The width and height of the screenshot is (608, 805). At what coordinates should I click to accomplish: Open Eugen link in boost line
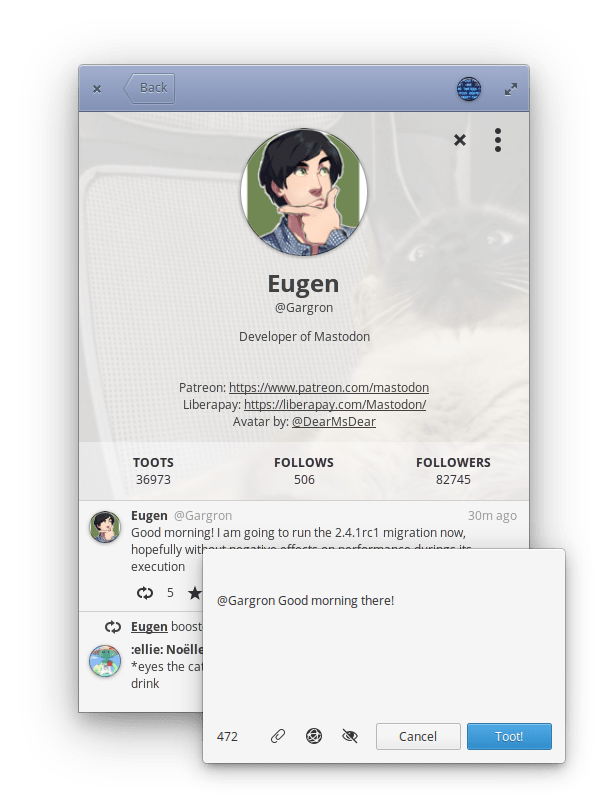click(149, 627)
